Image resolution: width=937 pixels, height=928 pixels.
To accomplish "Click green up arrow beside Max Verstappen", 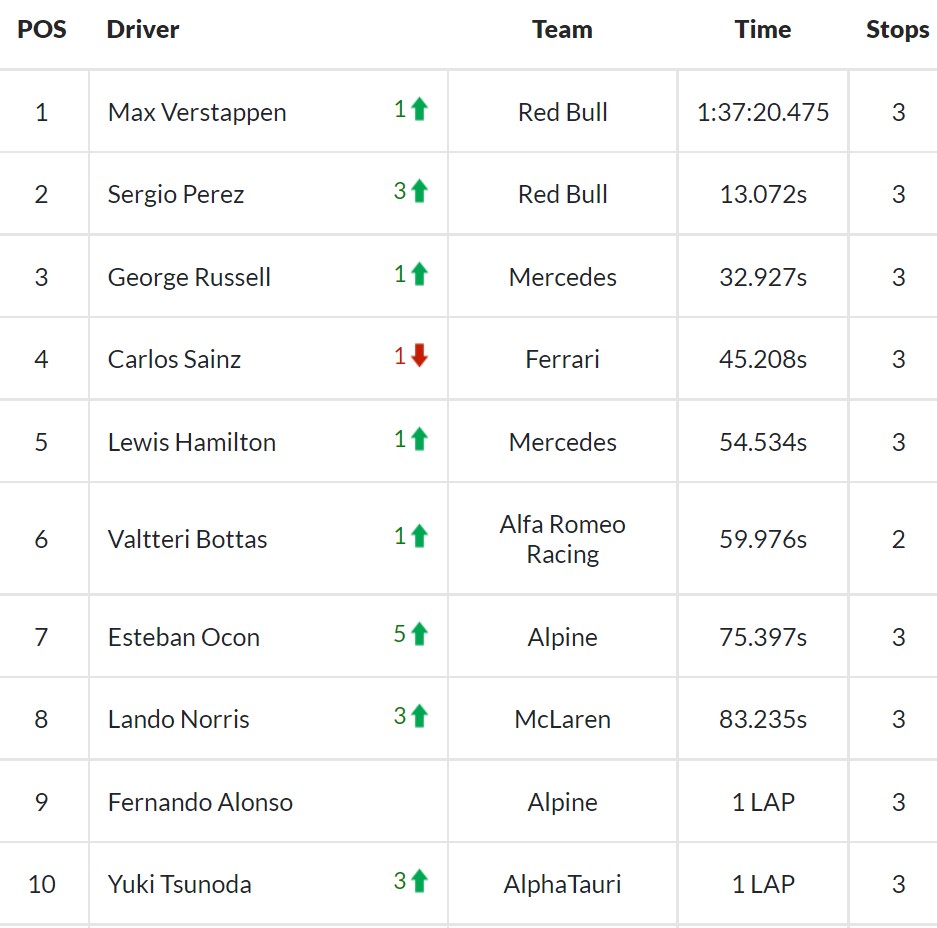I will [419, 109].
